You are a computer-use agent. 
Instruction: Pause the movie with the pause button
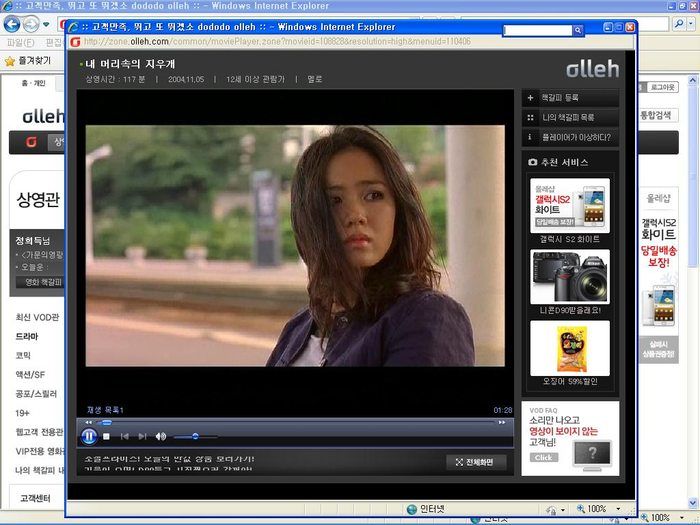tap(89, 436)
